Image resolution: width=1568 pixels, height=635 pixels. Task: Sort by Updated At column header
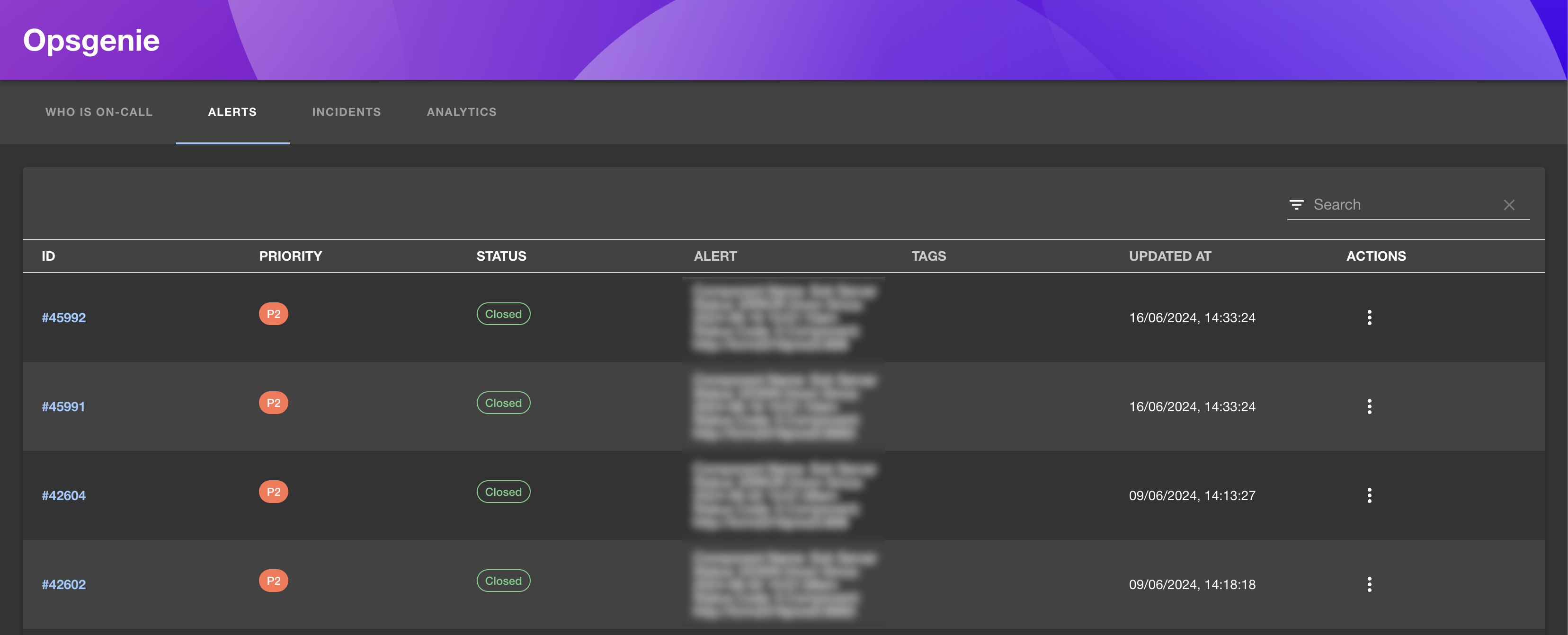[1170, 256]
